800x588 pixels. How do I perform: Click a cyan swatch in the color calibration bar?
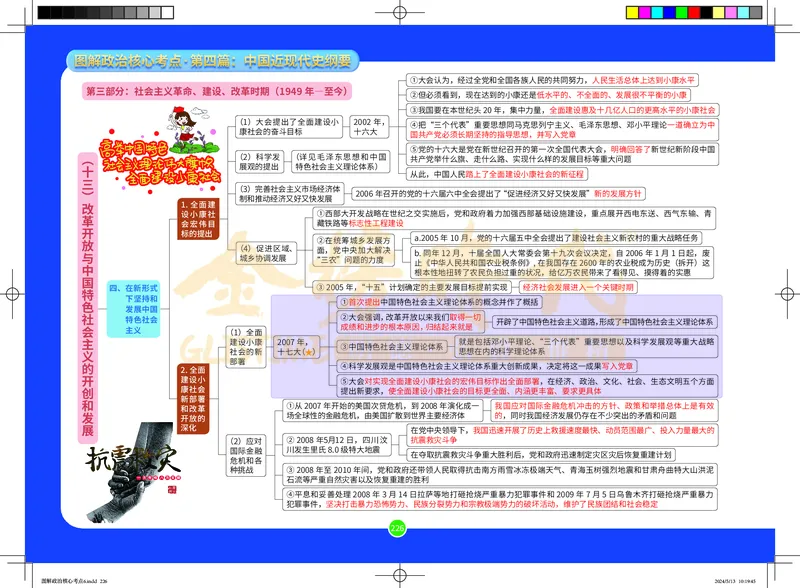[x=657, y=11]
